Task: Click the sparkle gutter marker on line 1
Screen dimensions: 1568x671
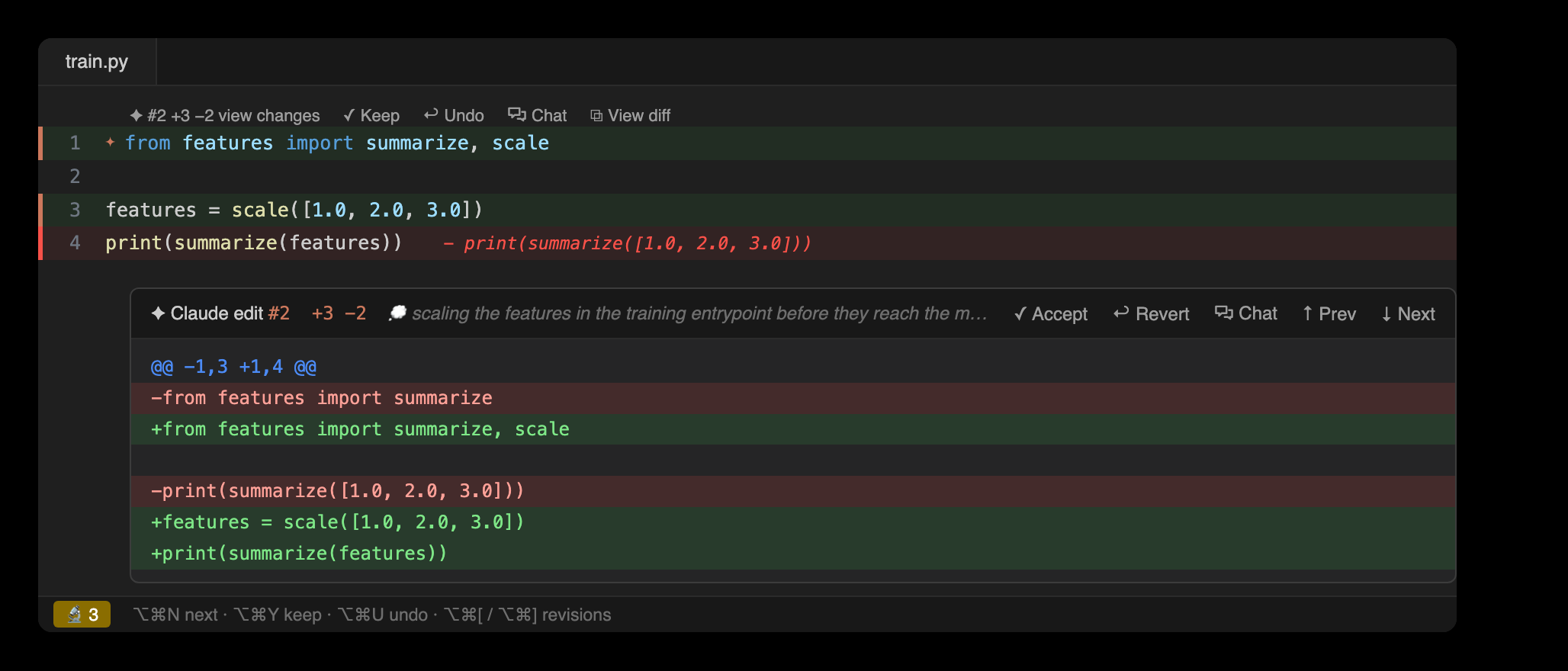Action: (111, 143)
